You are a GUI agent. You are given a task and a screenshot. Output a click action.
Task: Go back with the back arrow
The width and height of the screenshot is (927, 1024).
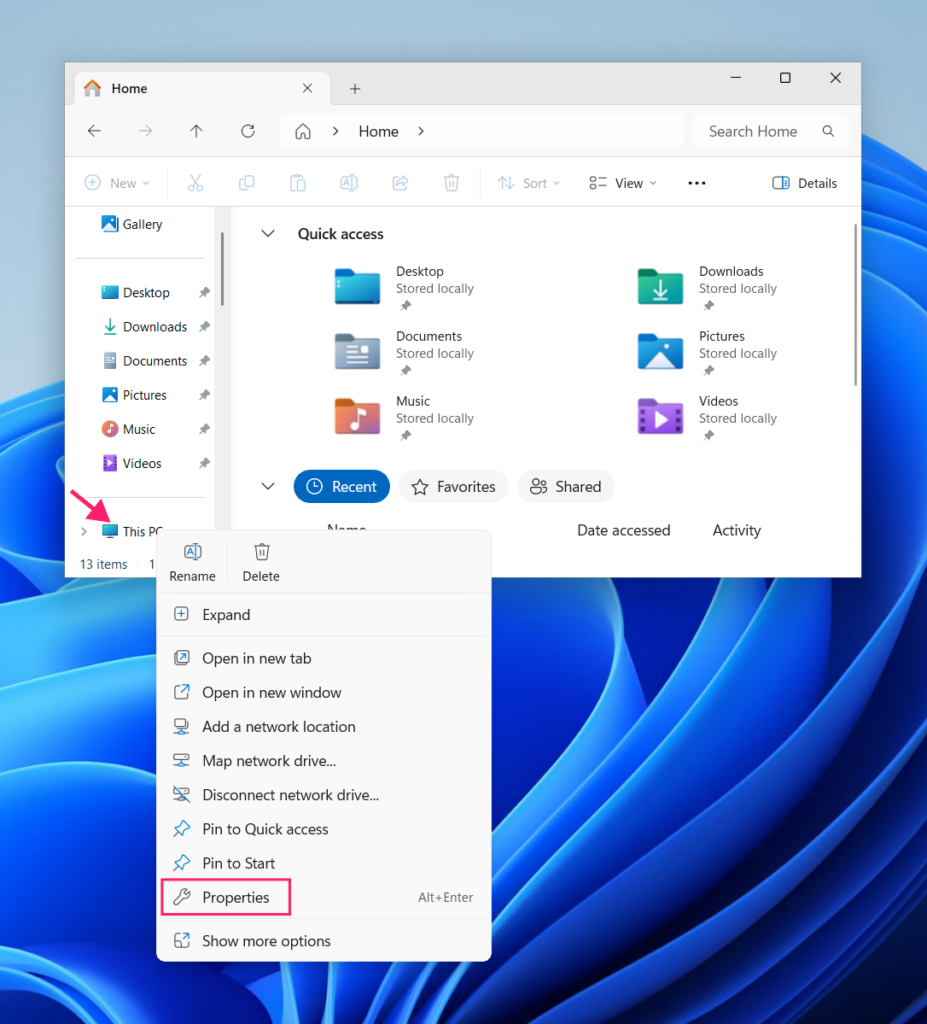pos(95,131)
